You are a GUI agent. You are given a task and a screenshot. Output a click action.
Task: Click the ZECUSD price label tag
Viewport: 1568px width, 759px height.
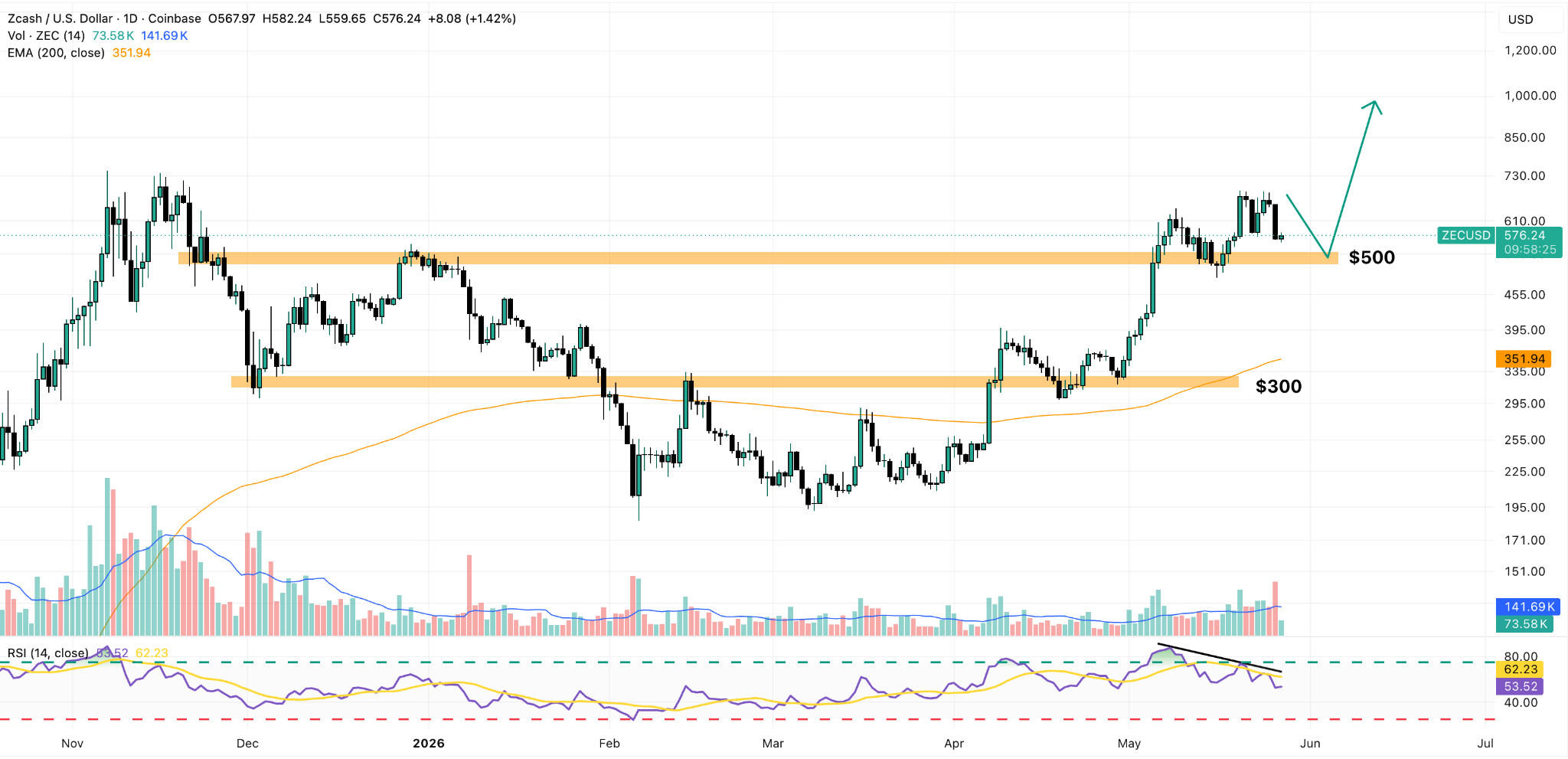(1466, 235)
